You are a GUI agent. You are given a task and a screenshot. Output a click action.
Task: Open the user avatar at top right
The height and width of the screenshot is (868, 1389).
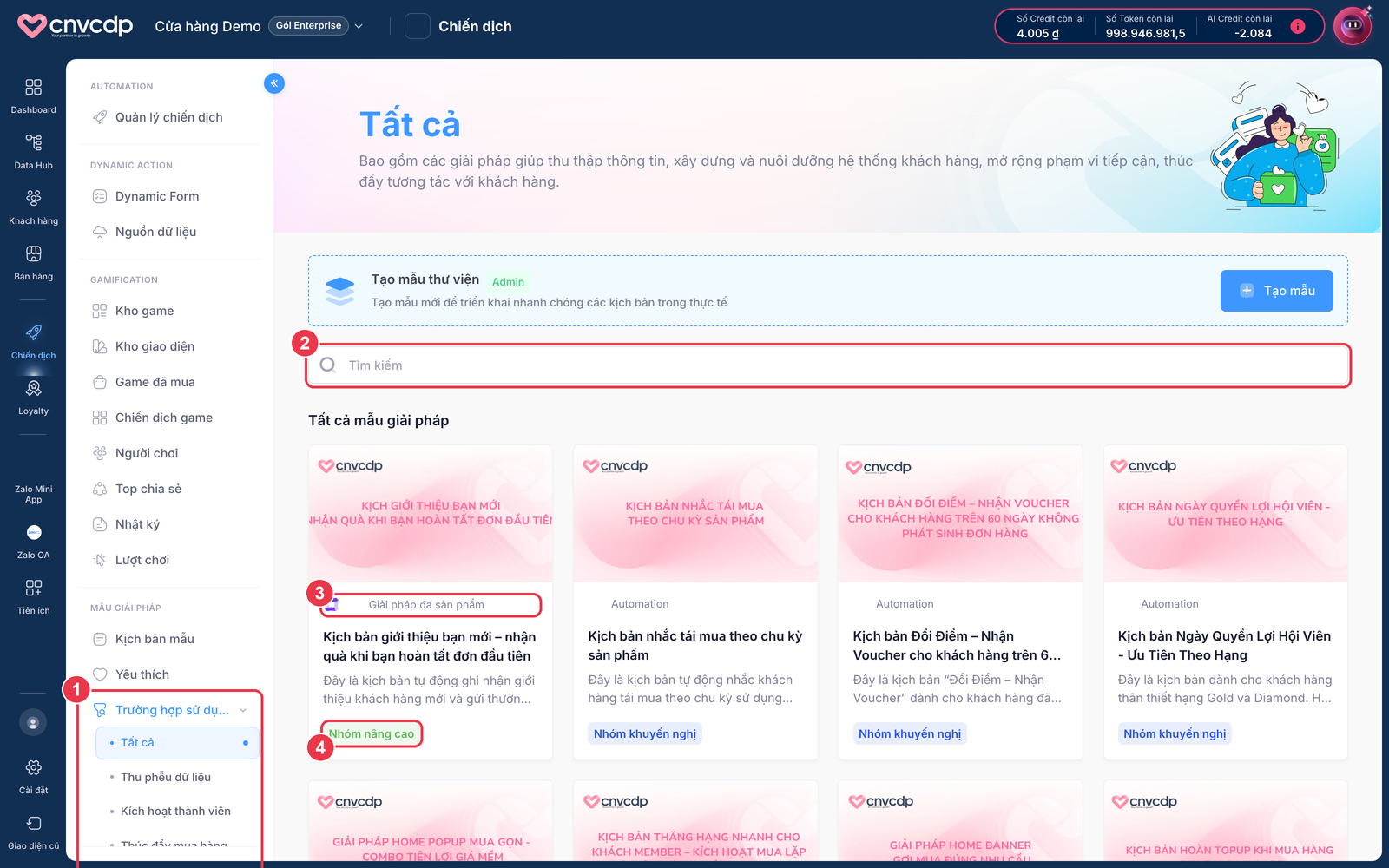(x=1353, y=26)
